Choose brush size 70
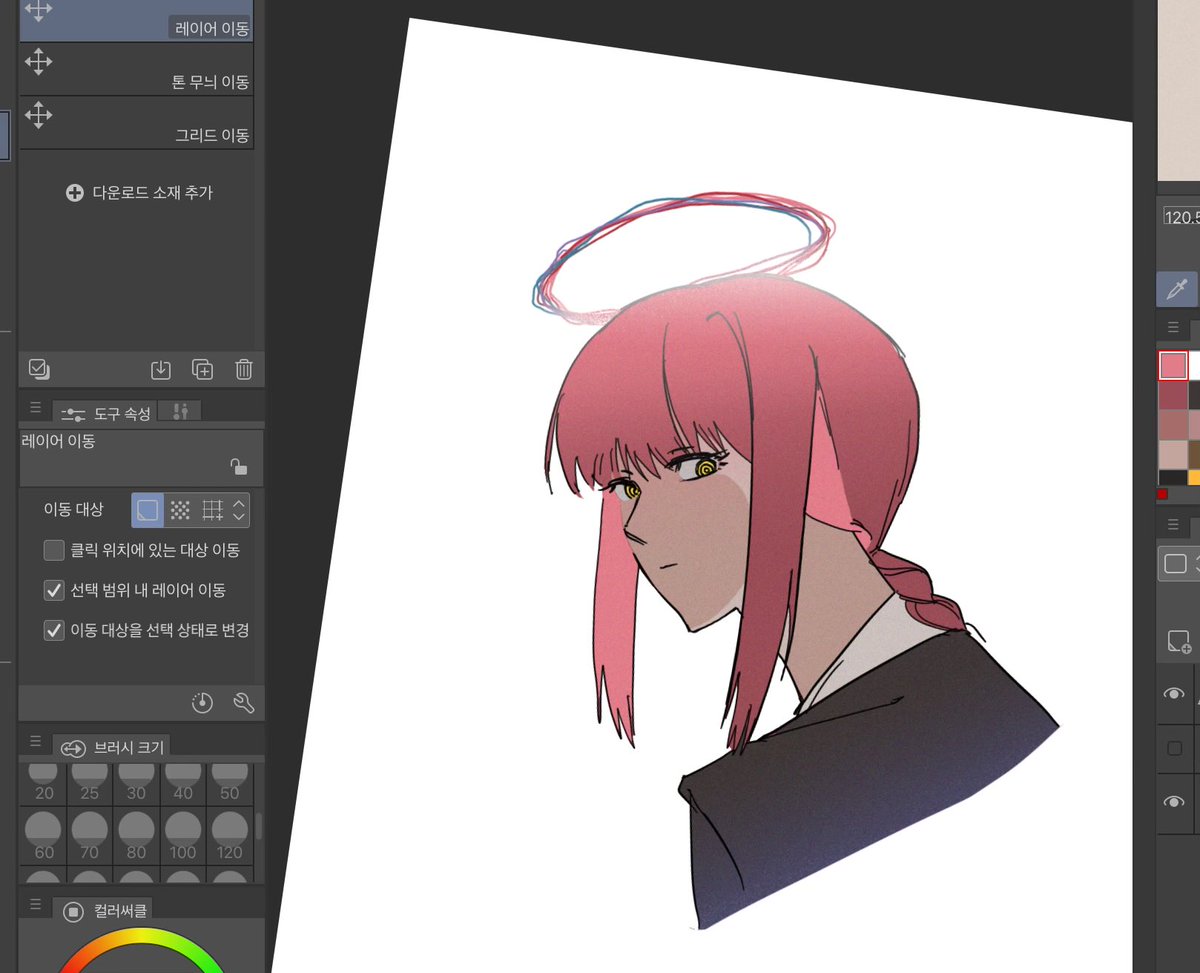1200x973 pixels. [x=90, y=835]
